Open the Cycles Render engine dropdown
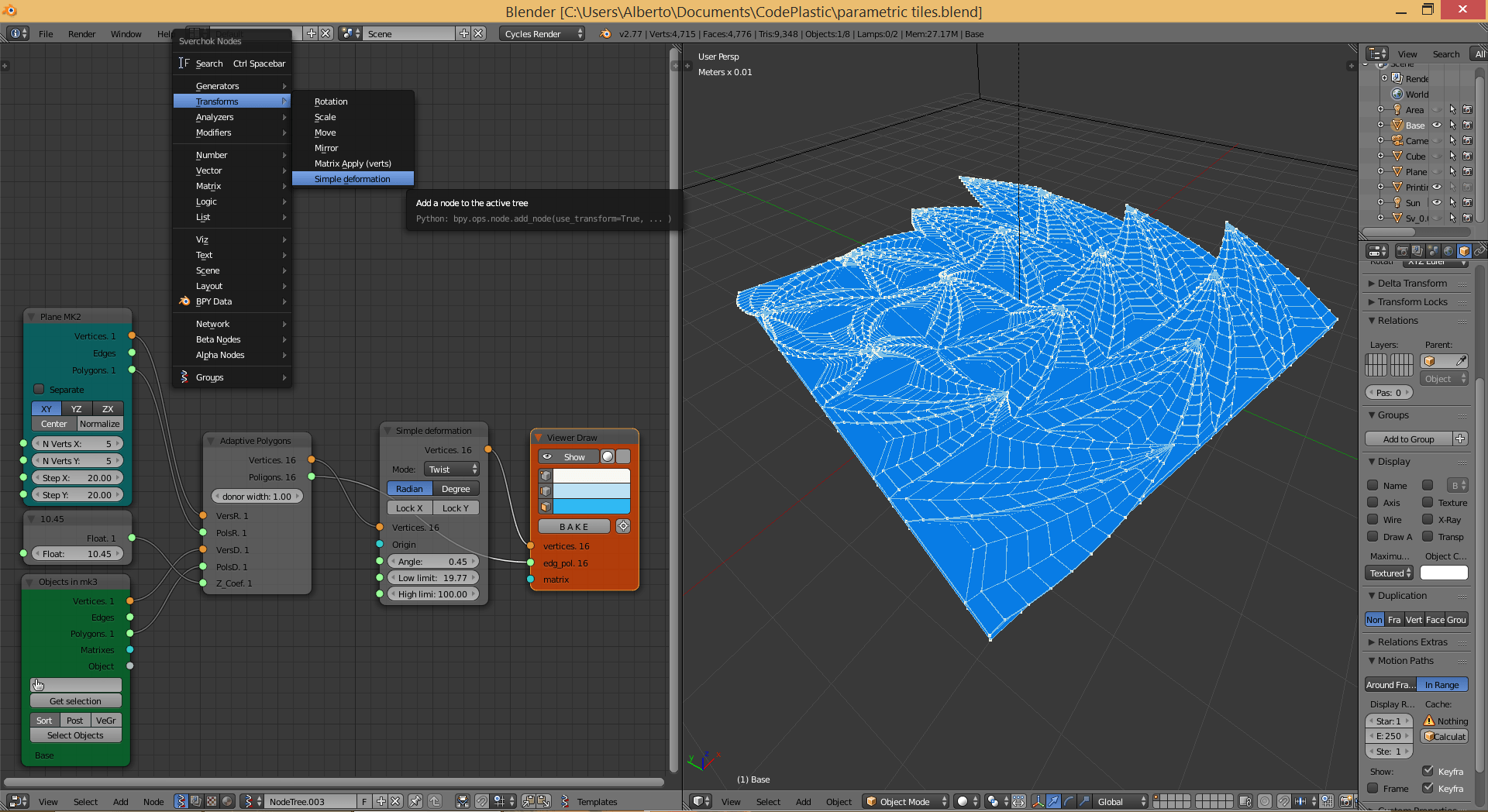1488x812 pixels. [x=542, y=33]
